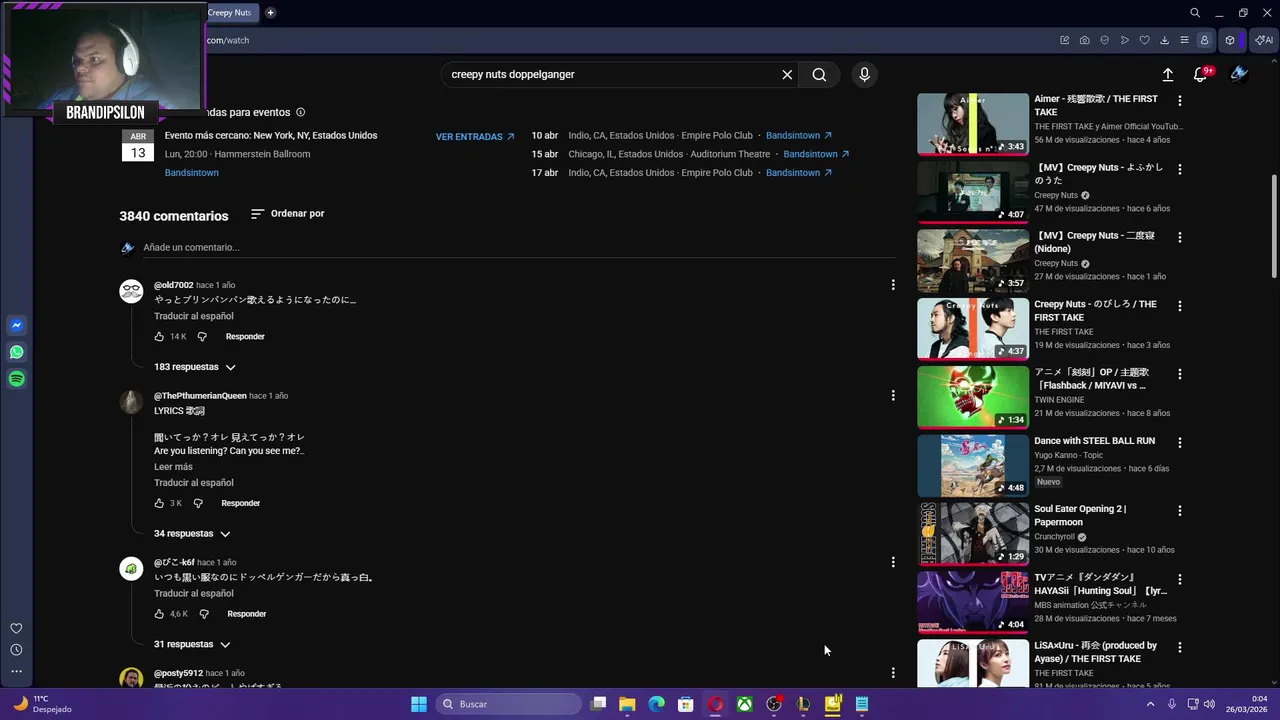Open options for Aimer THE FIRST TAKE video

point(1180,101)
